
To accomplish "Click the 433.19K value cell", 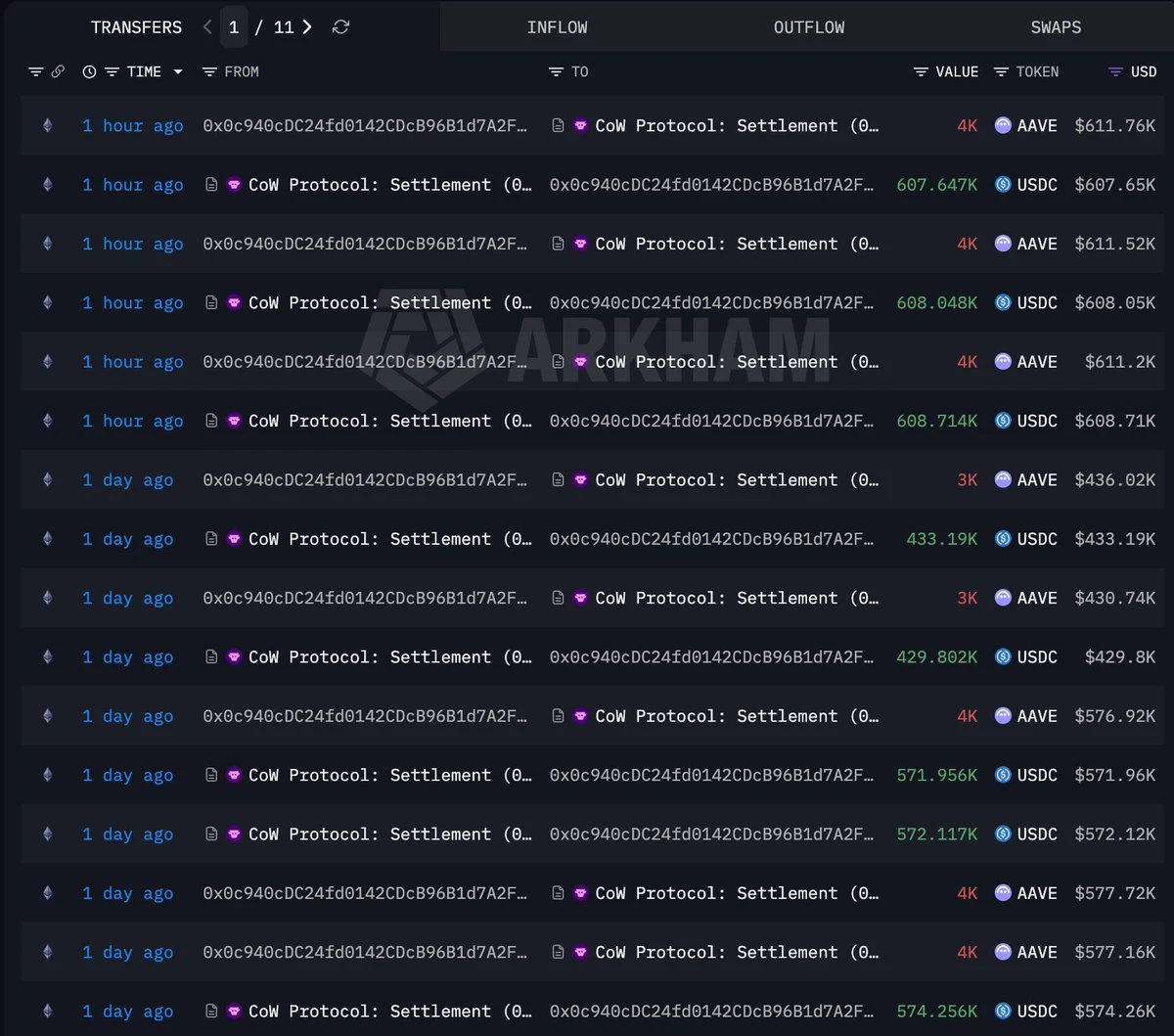I will (x=941, y=538).
